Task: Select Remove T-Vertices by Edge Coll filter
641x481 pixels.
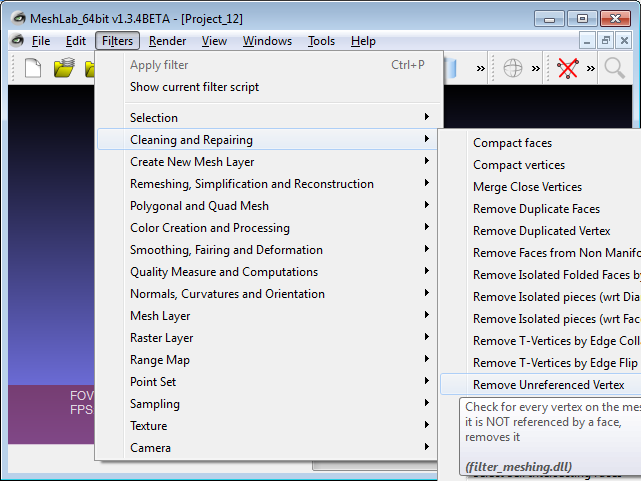Action: 541,341
